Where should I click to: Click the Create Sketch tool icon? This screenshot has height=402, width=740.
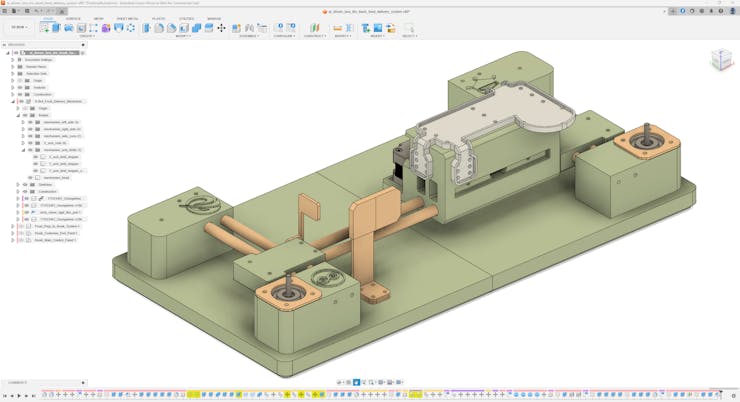coord(44,28)
